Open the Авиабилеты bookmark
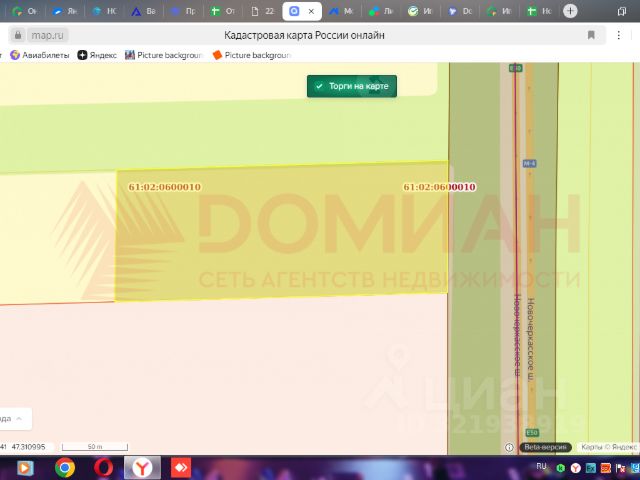This screenshot has height=480, width=640. pyautogui.click(x=40, y=55)
